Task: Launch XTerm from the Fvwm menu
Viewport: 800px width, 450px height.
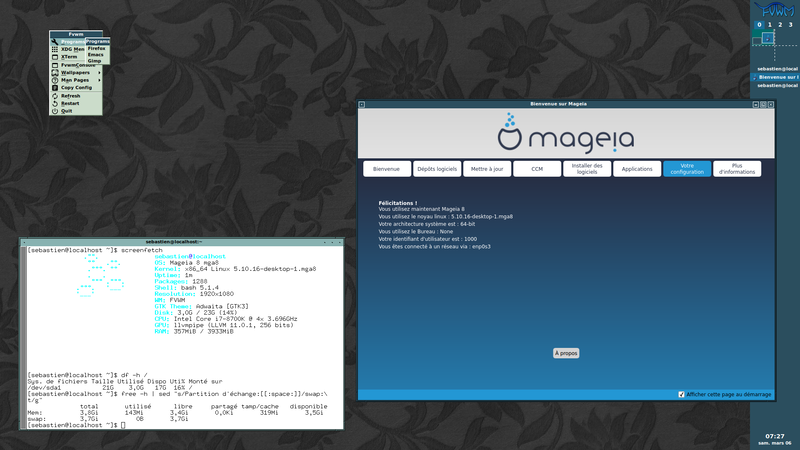Action: (x=67, y=57)
